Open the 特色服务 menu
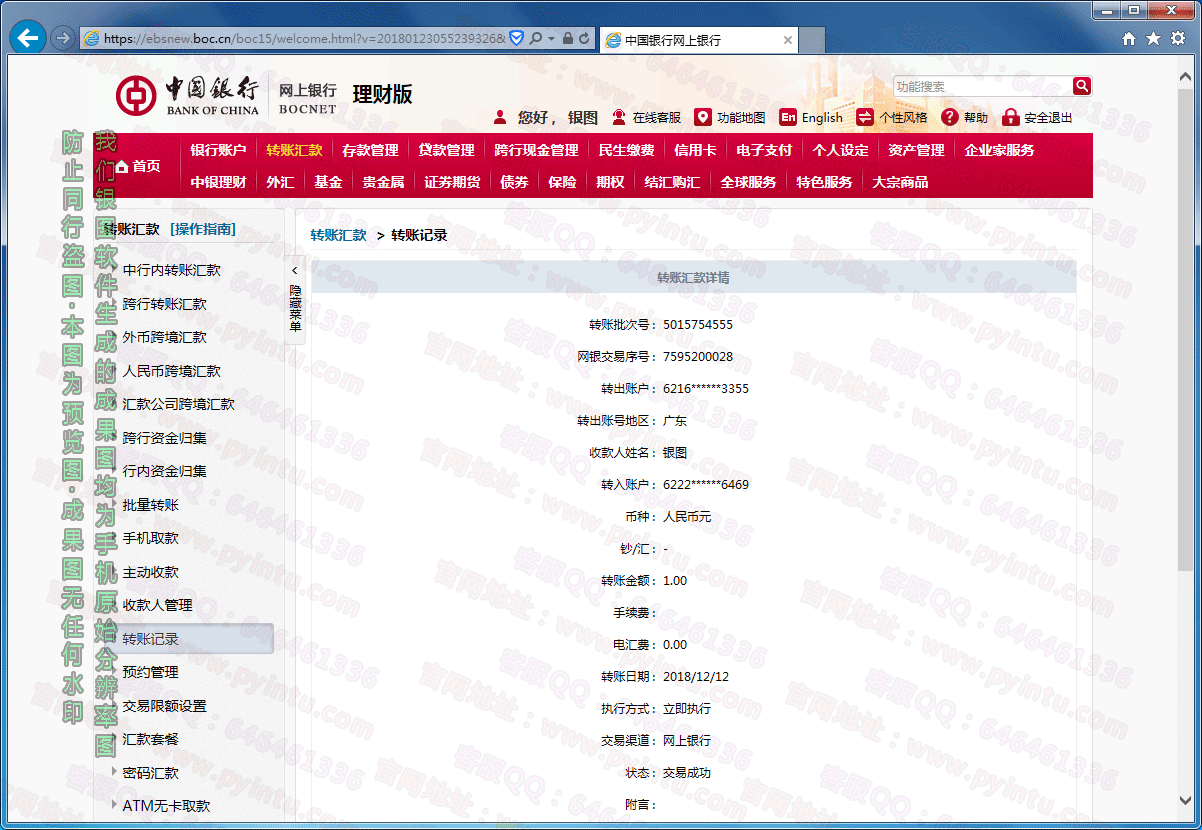The width and height of the screenshot is (1202, 830). click(x=824, y=182)
